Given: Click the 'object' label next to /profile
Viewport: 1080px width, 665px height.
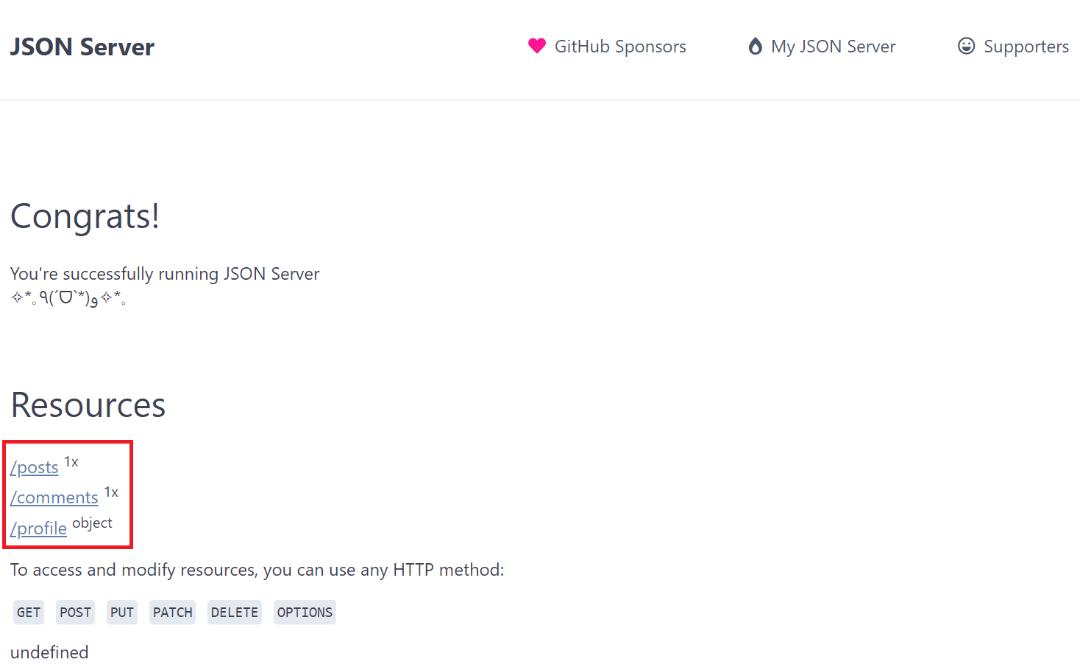Looking at the screenshot, I should point(92,523).
